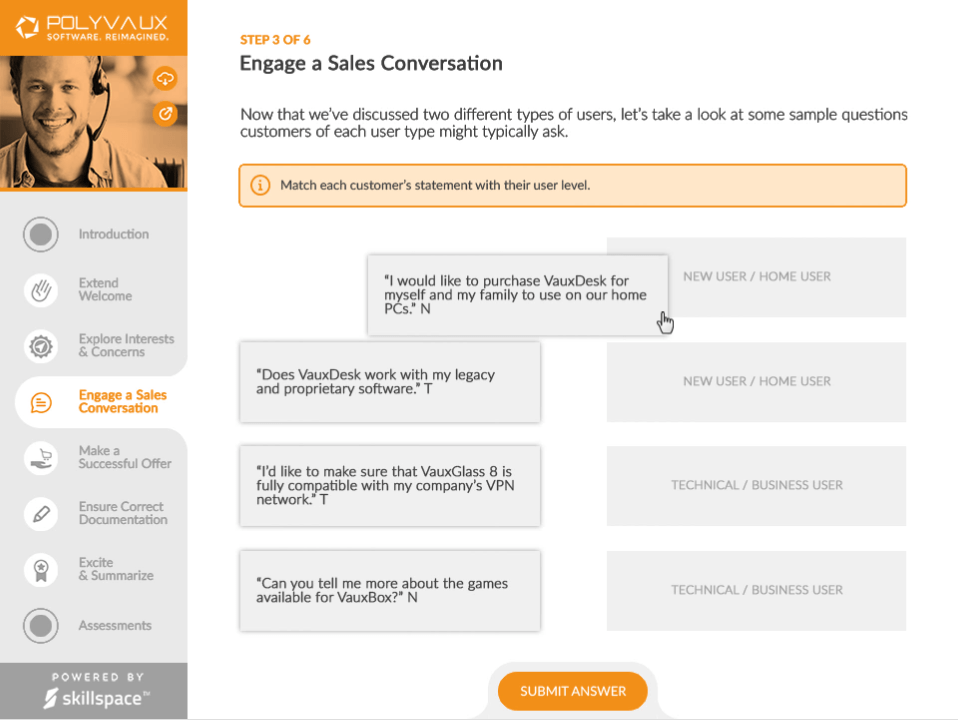Image resolution: width=958 pixels, height=720 pixels.
Task: Click the legacy and proprietary software statement
Action: pos(389,382)
